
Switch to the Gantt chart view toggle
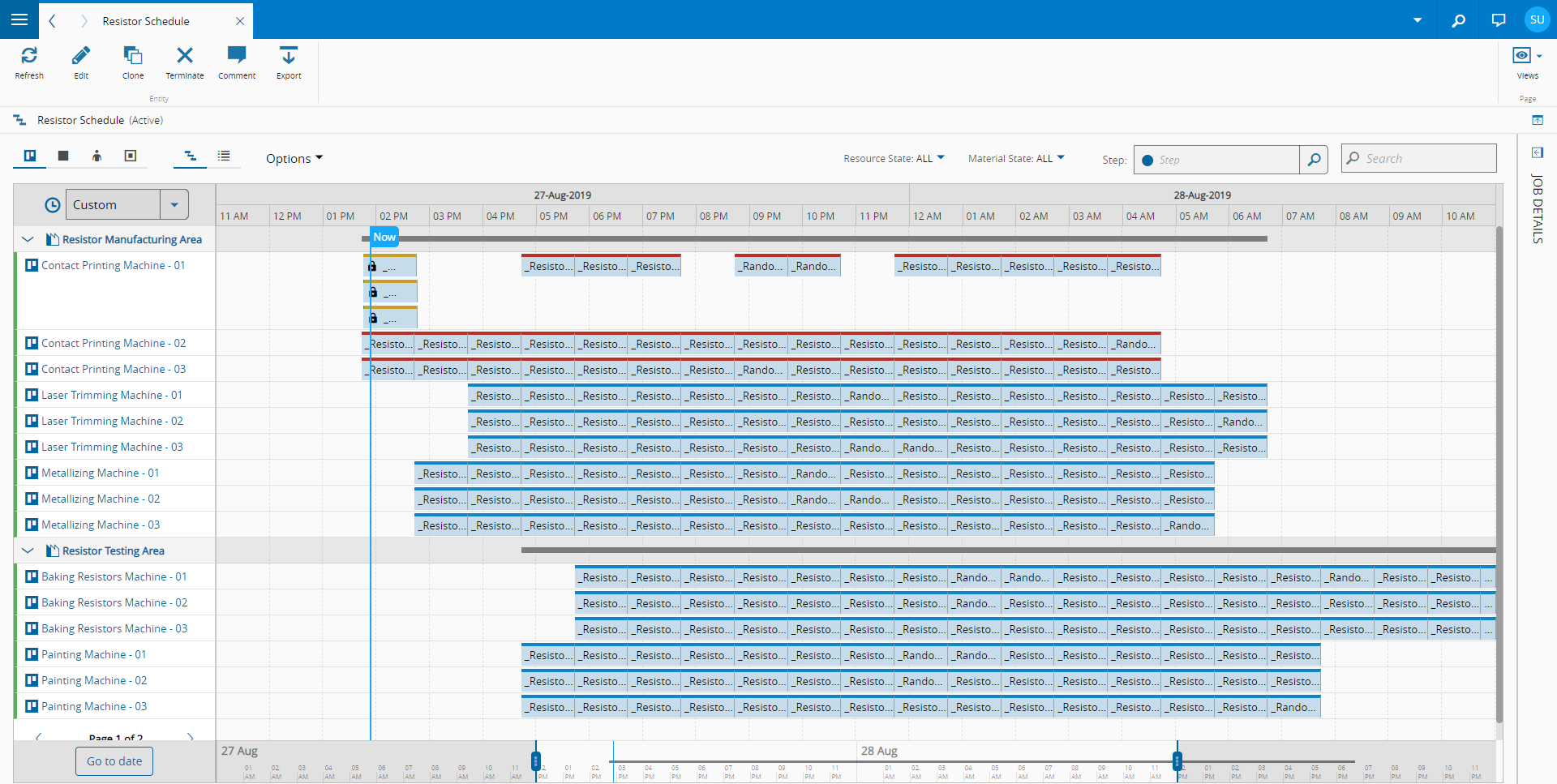pos(191,156)
